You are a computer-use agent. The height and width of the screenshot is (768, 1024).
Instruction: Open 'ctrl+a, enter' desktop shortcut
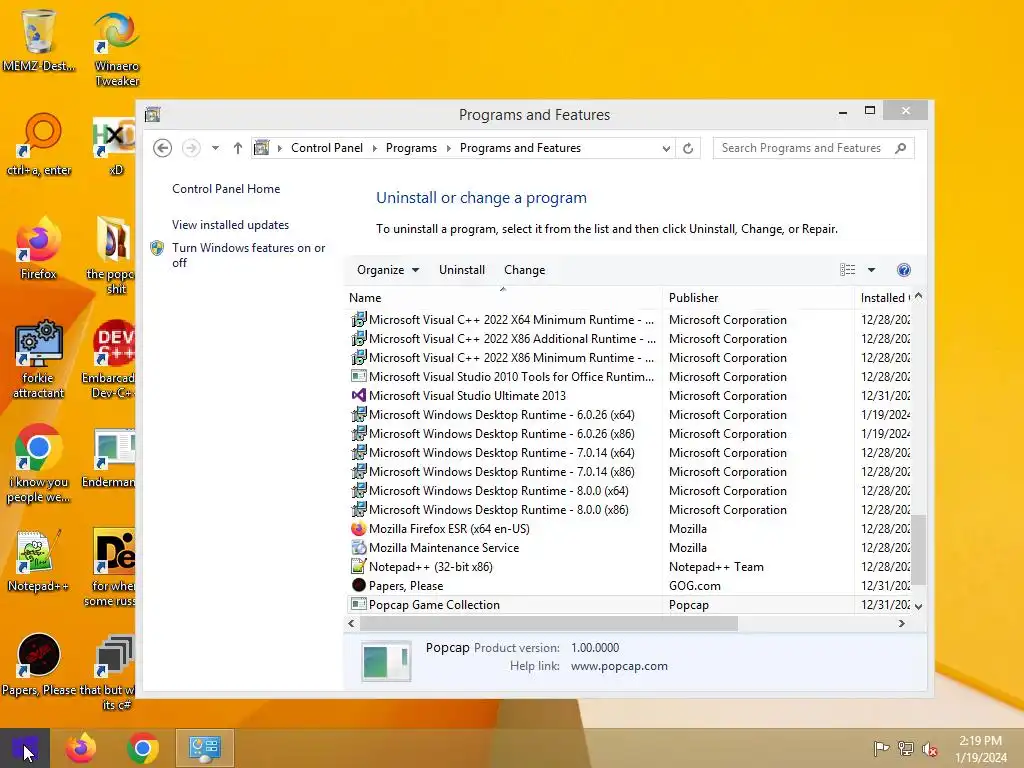[x=39, y=145]
